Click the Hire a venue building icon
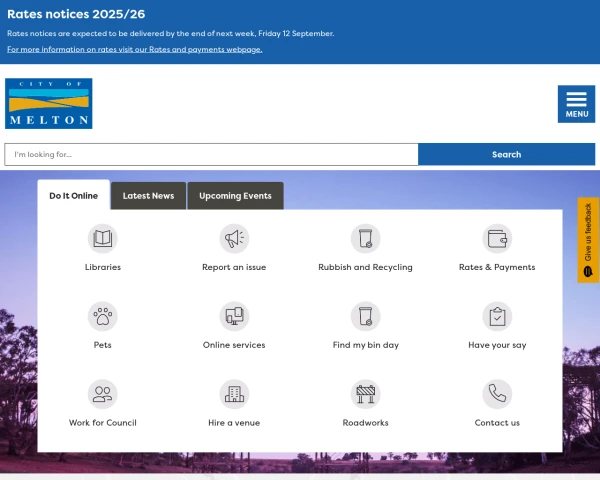This screenshot has width=600, height=480. pyautogui.click(x=234, y=394)
